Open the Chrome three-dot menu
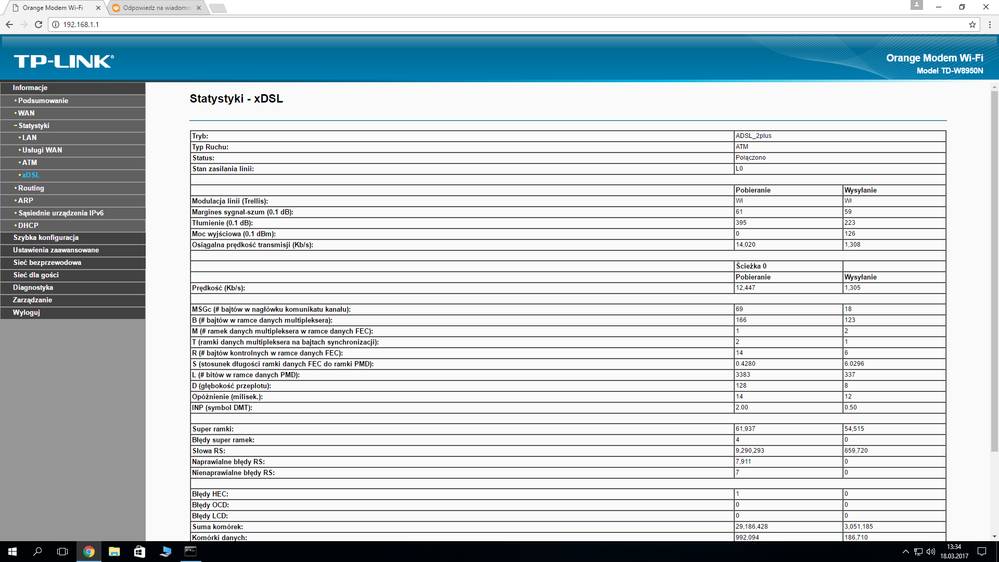Image resolution: width=999 pixels, height=562 pixels. coord(989,24)
